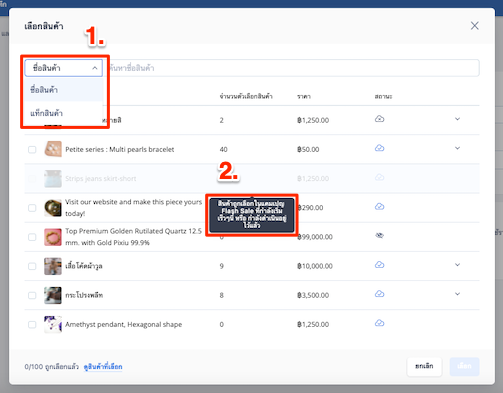
Task: Open thumbnail of เสื้อโค้ตผ้าวูล
Action: pos(53,266)
